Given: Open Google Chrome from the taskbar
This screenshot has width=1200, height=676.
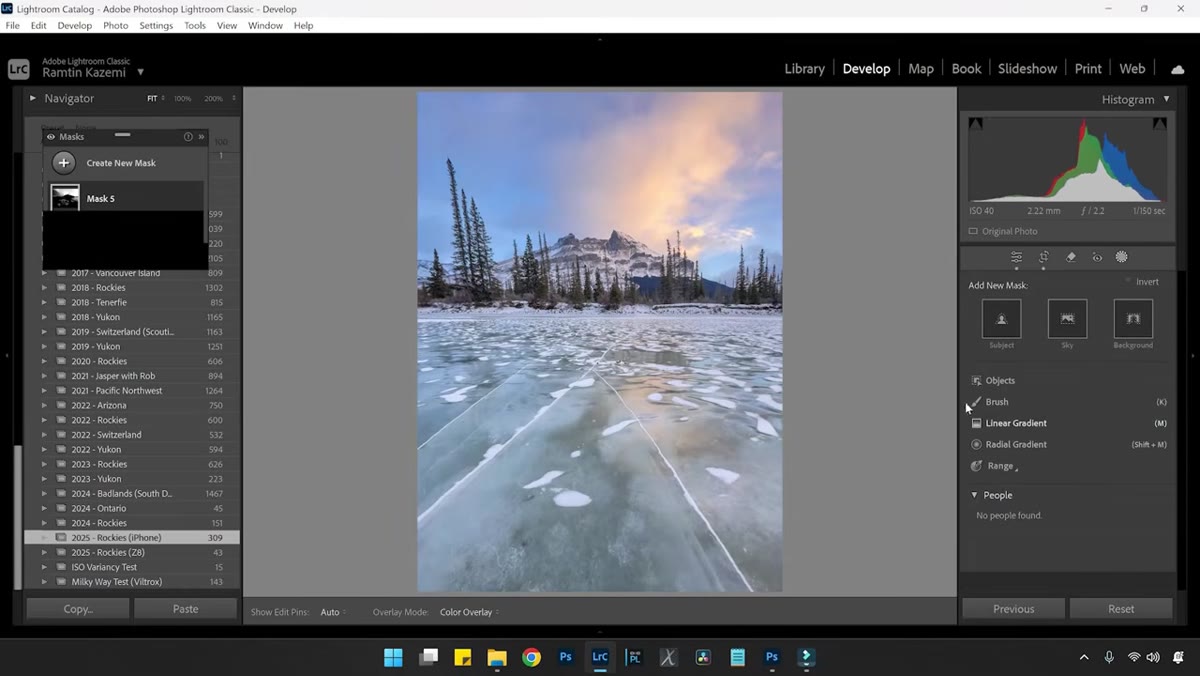Looking at the screenshot, I should [x=531, y=657].
